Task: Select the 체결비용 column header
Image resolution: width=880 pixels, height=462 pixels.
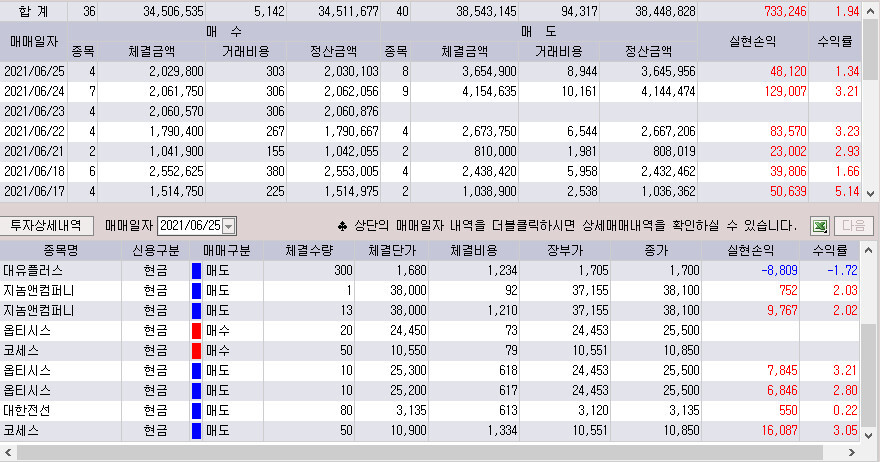Action: 474,250
